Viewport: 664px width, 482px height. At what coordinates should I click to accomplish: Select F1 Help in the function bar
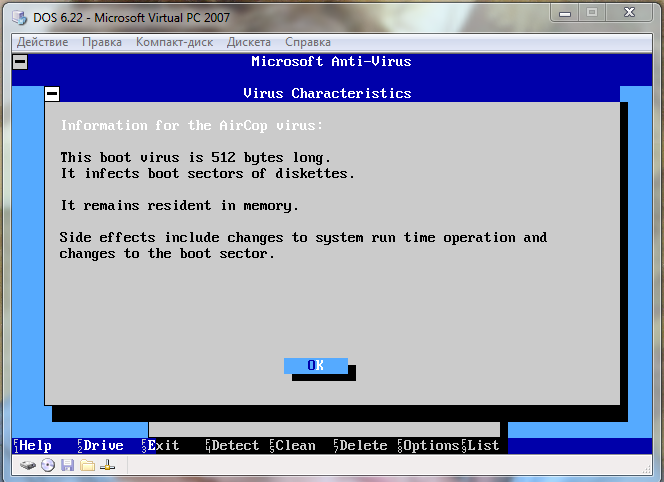[33, 446]
